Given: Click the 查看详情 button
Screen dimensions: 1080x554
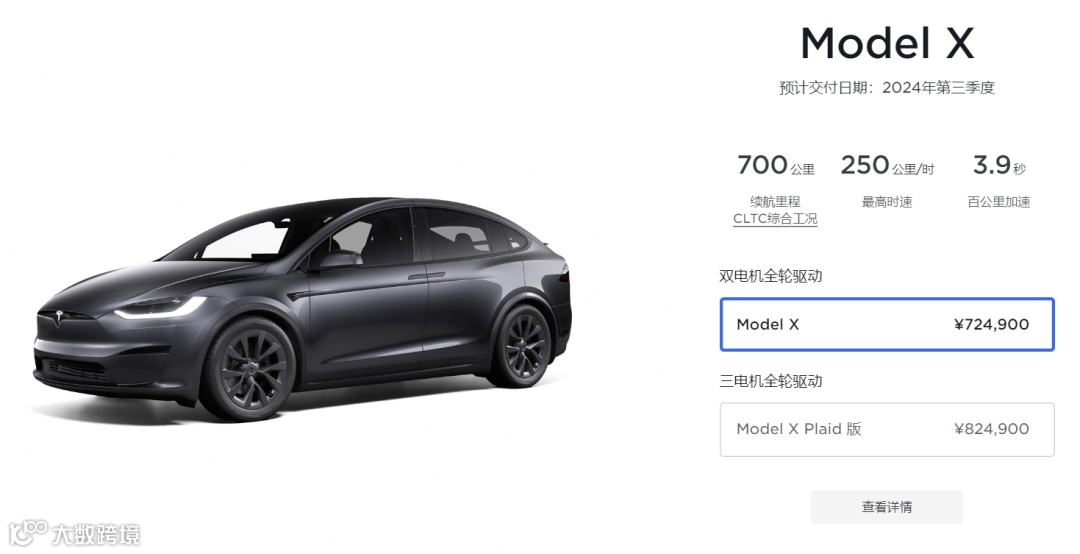Looking at the screenshot, I should [887, 507].
